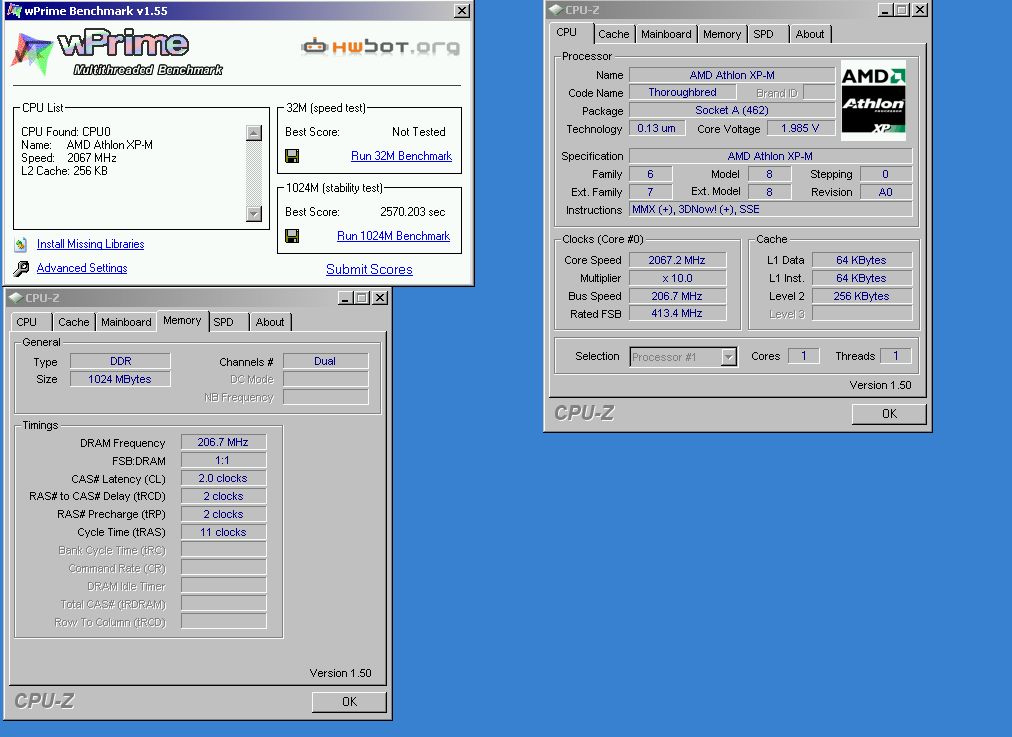Click the AMD Athlon XP logo image
The height and width of the screenshot is (737, 1012).
point(873,101)
